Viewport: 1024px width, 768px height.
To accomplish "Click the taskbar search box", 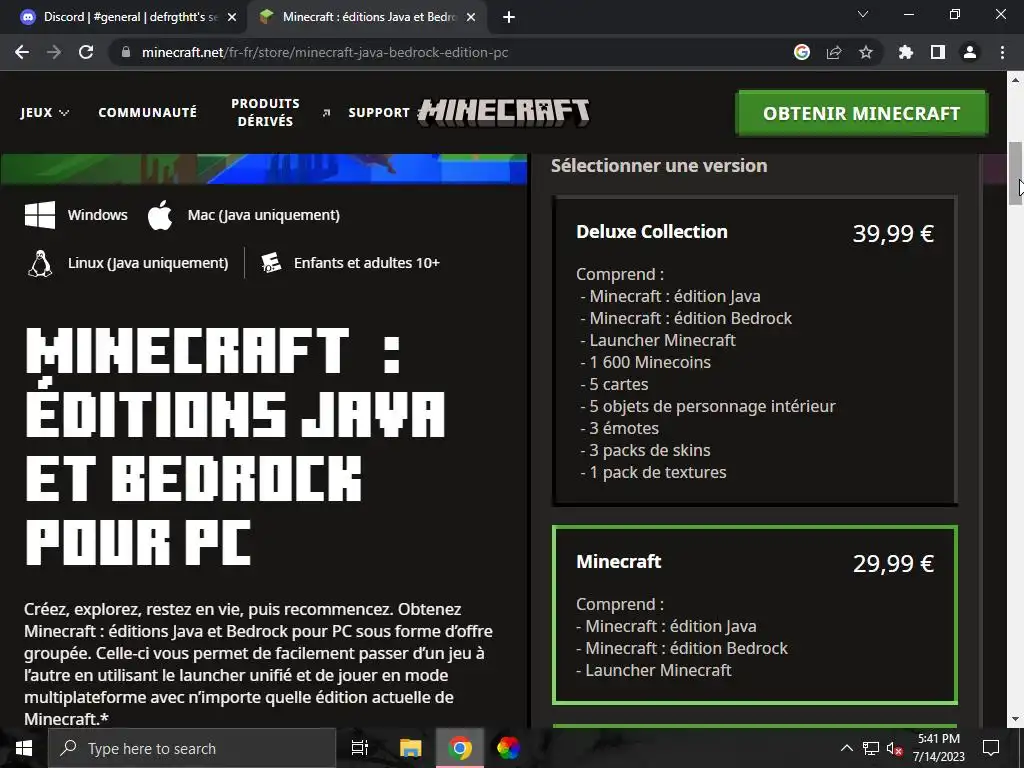I will pos(191,748).
